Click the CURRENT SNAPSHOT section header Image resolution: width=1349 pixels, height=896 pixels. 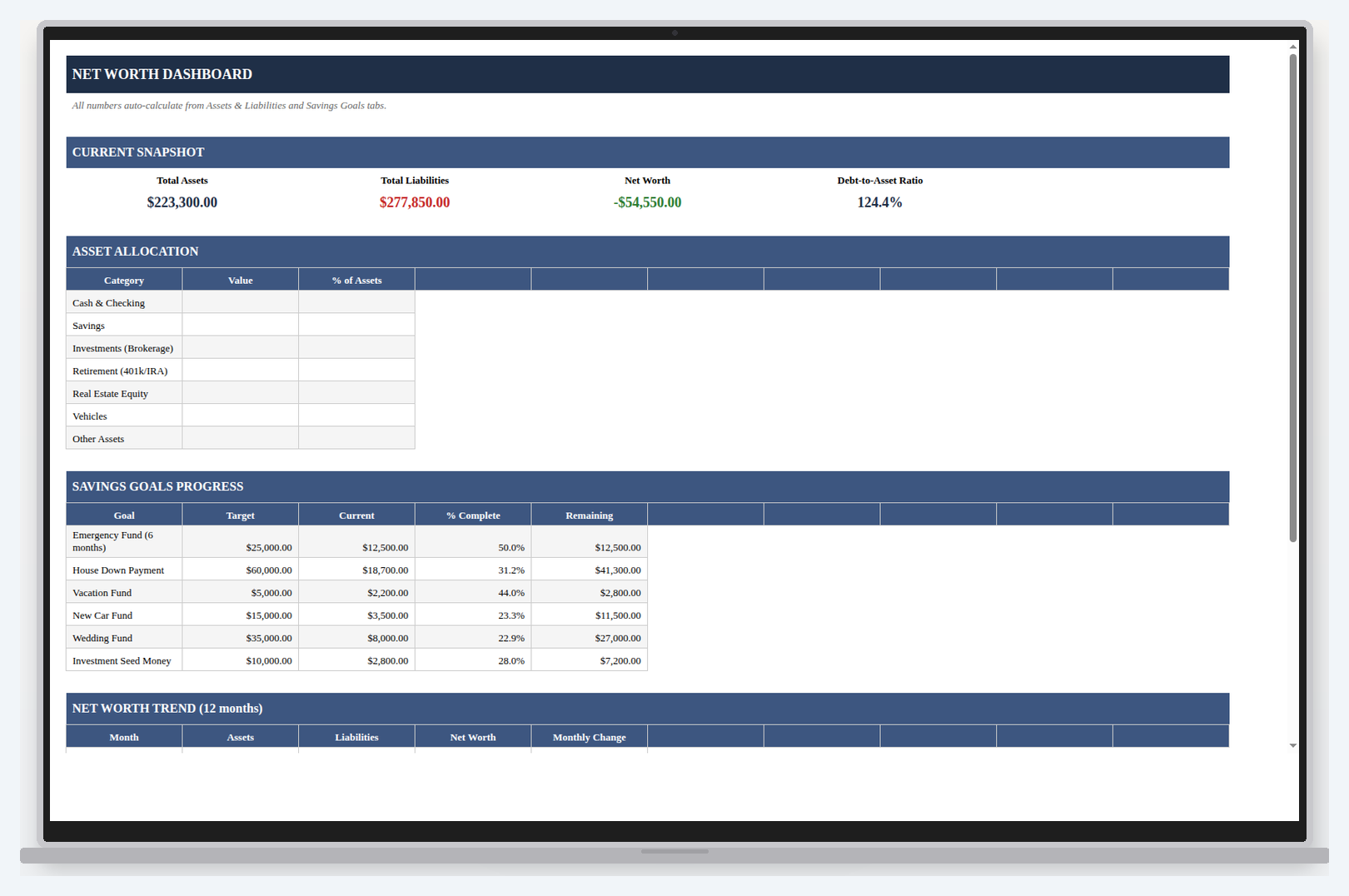click(x=648, y=152)
